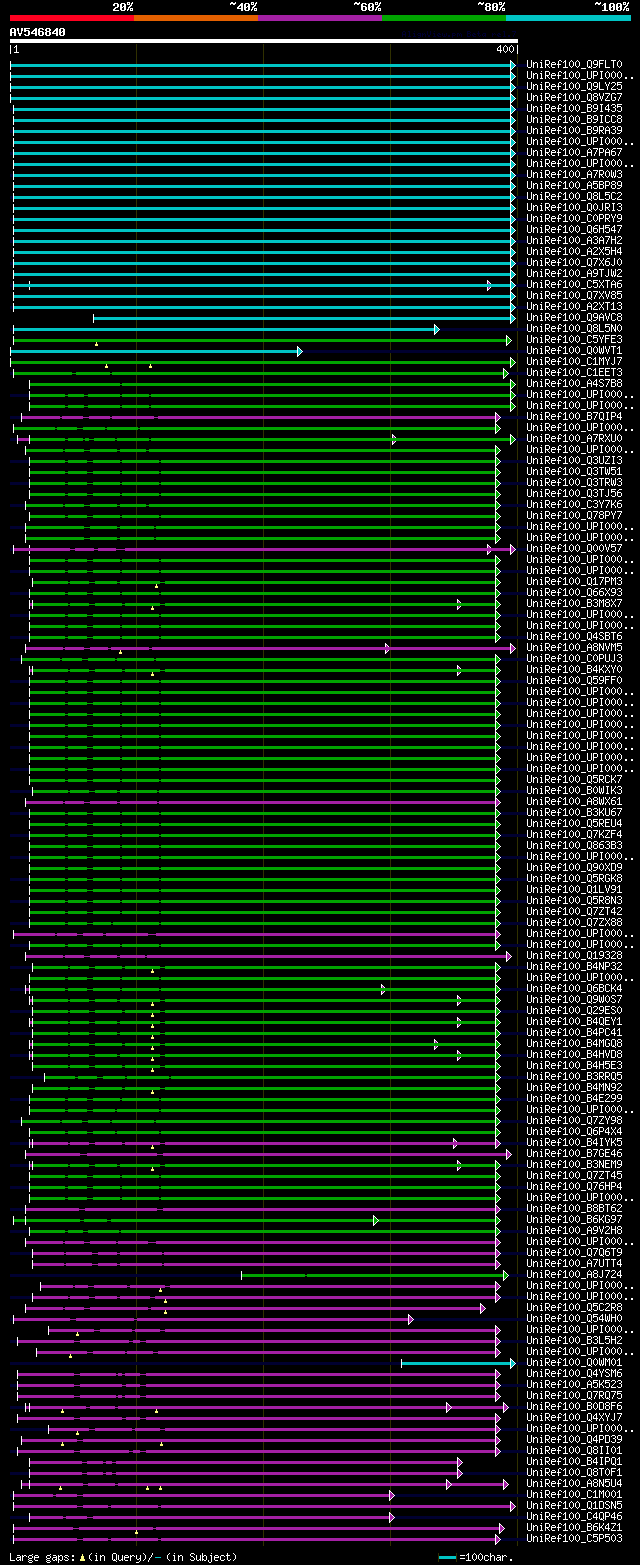Click the UniRef100_Q6BCK4 label

coord(574,989)
